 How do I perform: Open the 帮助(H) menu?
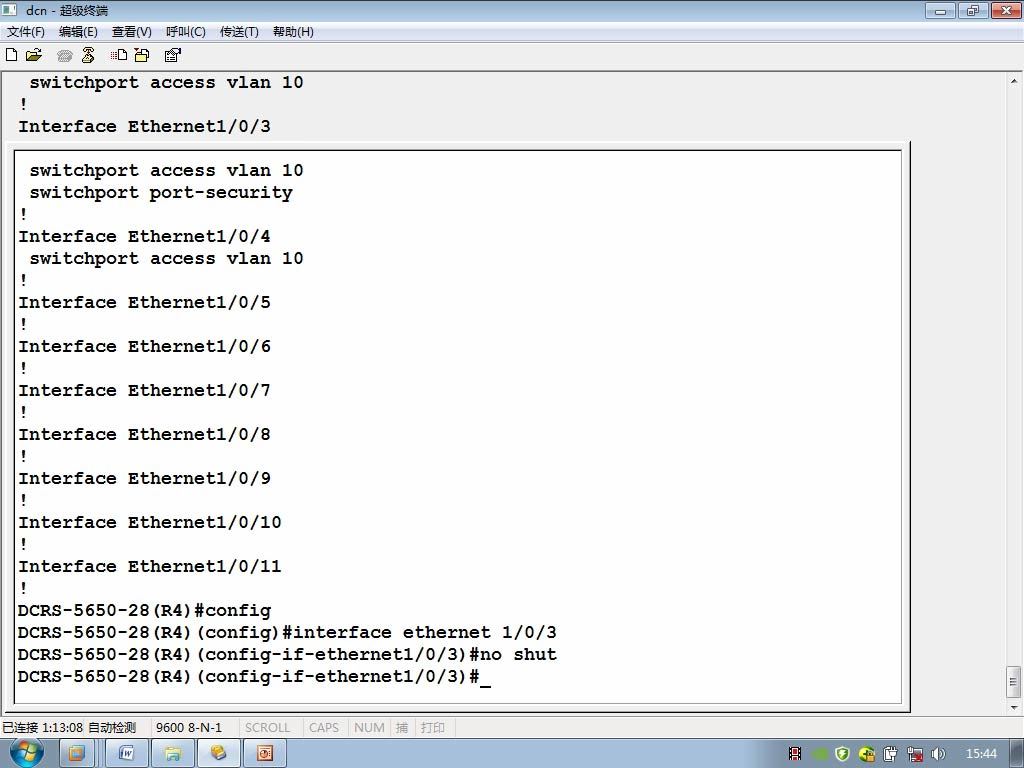[293, 32]
